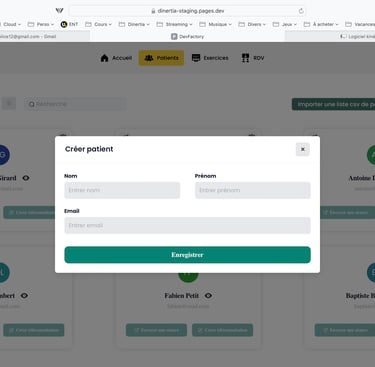Click Antoine's green avatar circle
375x367 pixels.
tap(371, 155)
